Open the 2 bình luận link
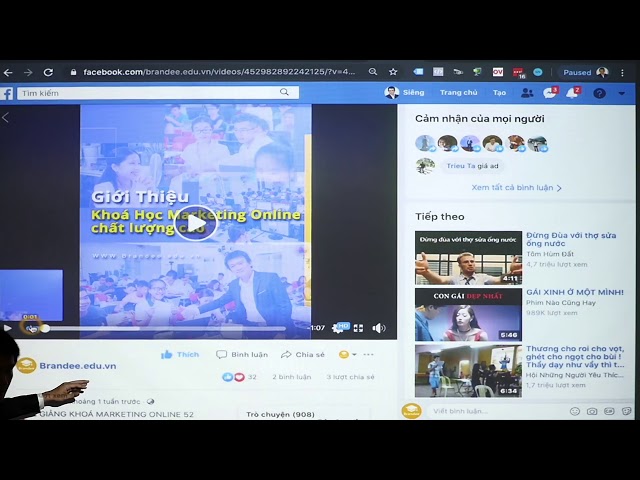Screen dimensions: 640x480 coord(291,377)
